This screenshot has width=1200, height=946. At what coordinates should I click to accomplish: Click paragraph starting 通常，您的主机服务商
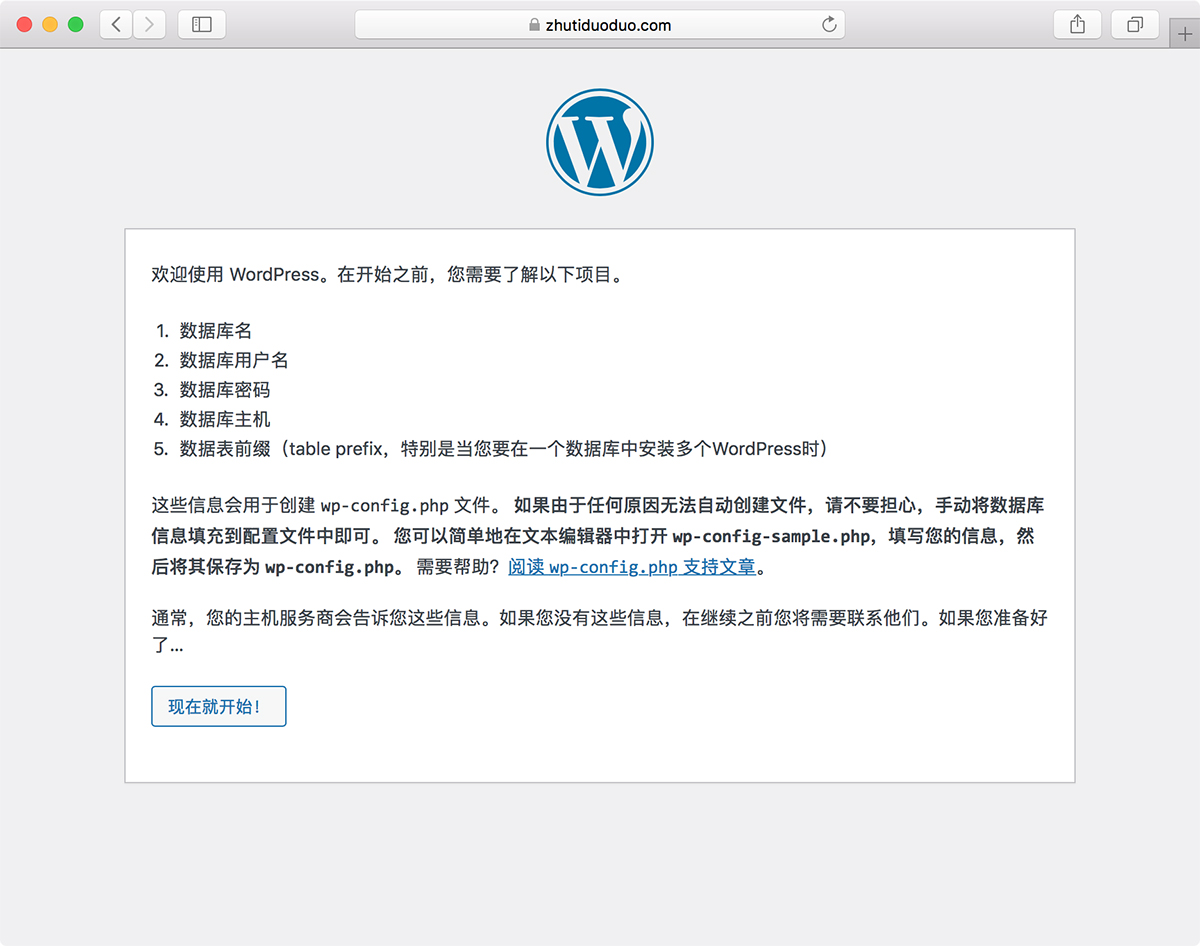(600, 632)
